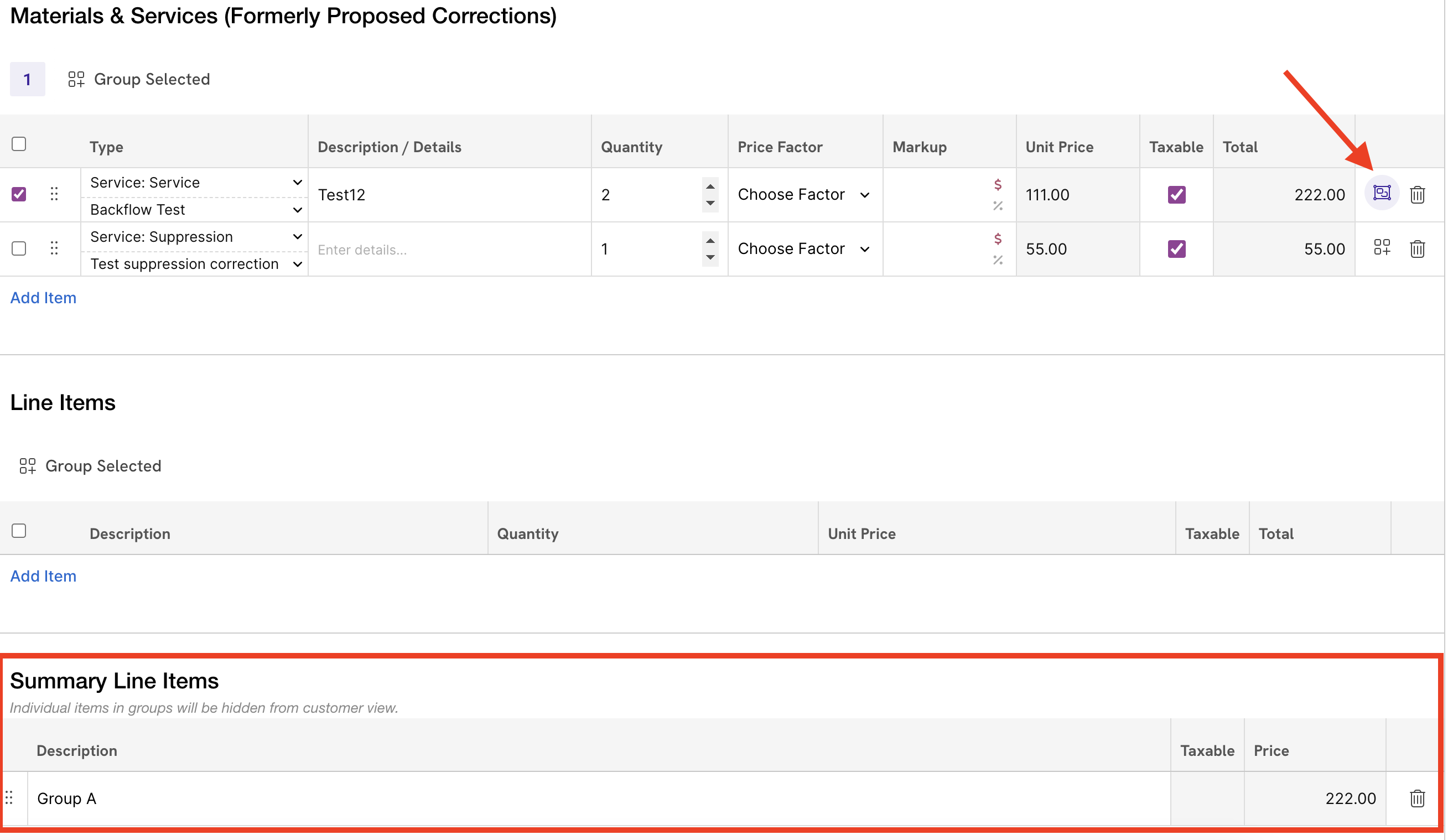Open the Test suppression correction dropdown

coord(195,264)
